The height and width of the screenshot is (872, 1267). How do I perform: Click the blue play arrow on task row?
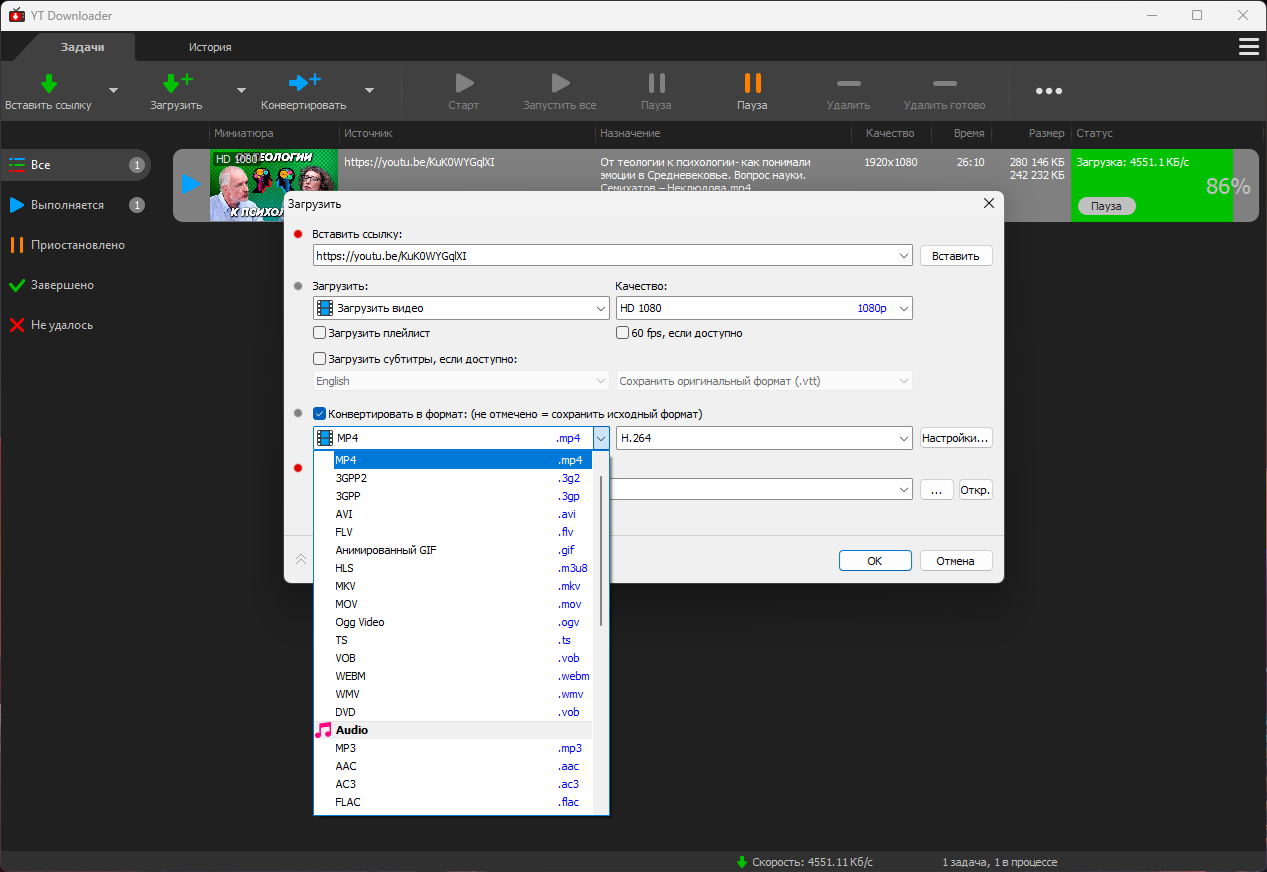click(190, 185)
